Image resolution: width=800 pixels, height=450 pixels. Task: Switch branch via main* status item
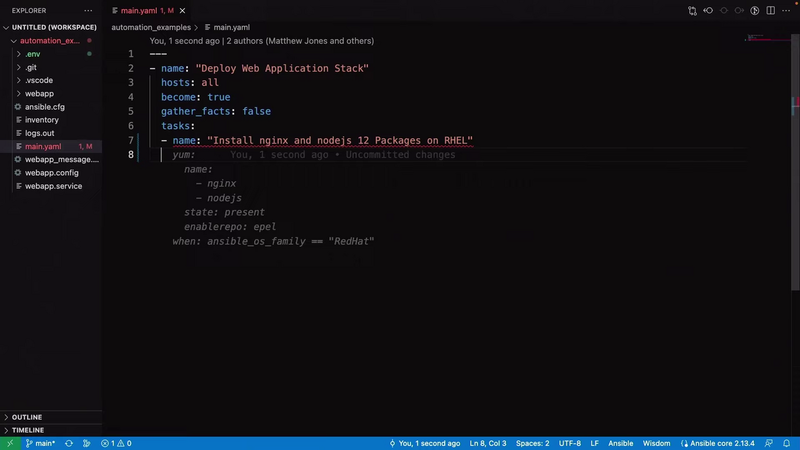(40, 443)
